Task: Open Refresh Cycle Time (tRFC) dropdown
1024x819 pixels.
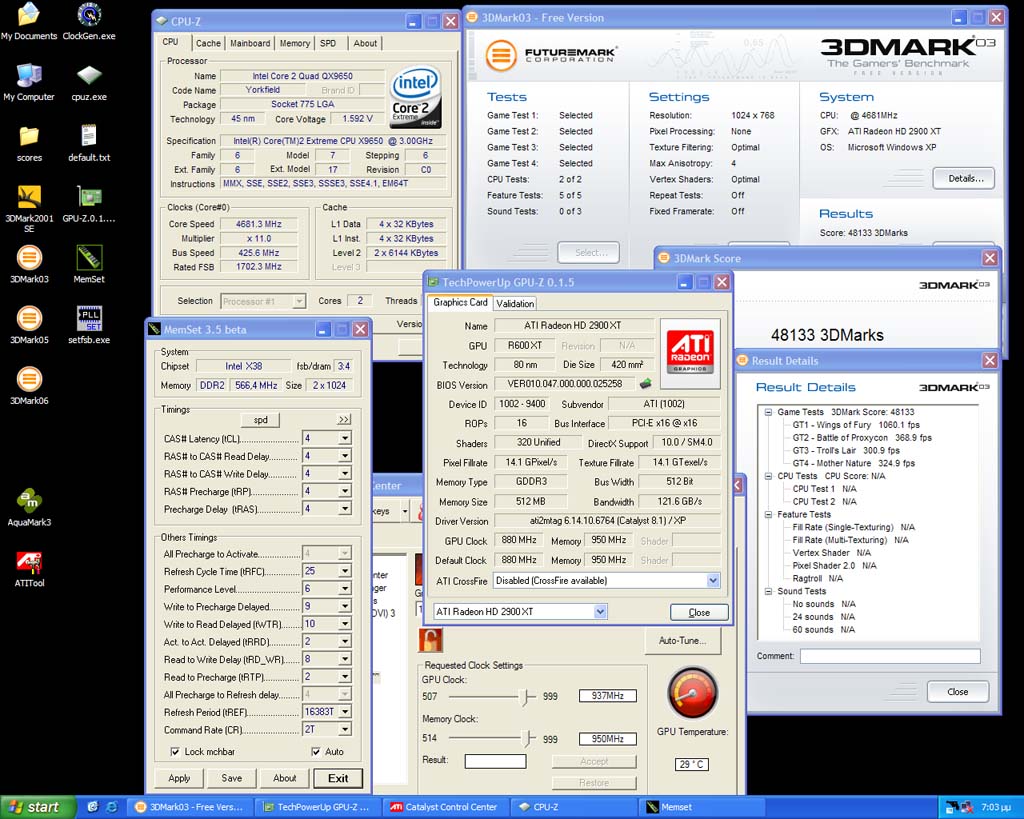Action: click(345, 571)
